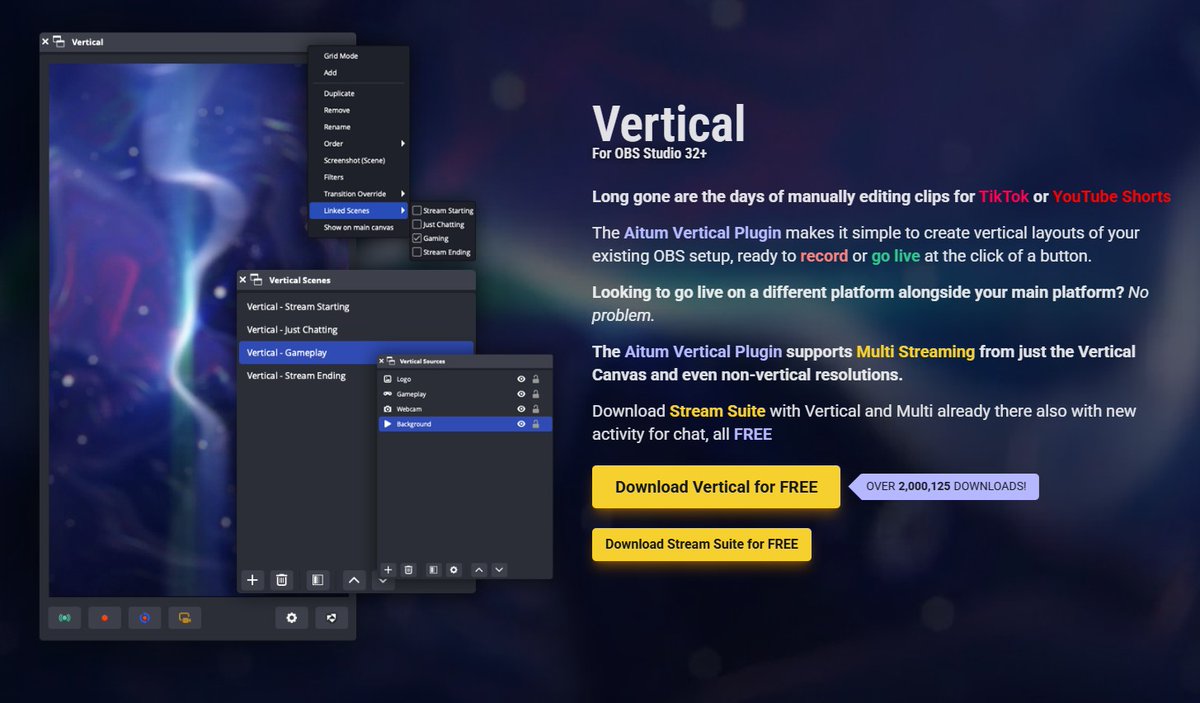Select Show on main canvas

pyautogui.click(x=358, y=228)
